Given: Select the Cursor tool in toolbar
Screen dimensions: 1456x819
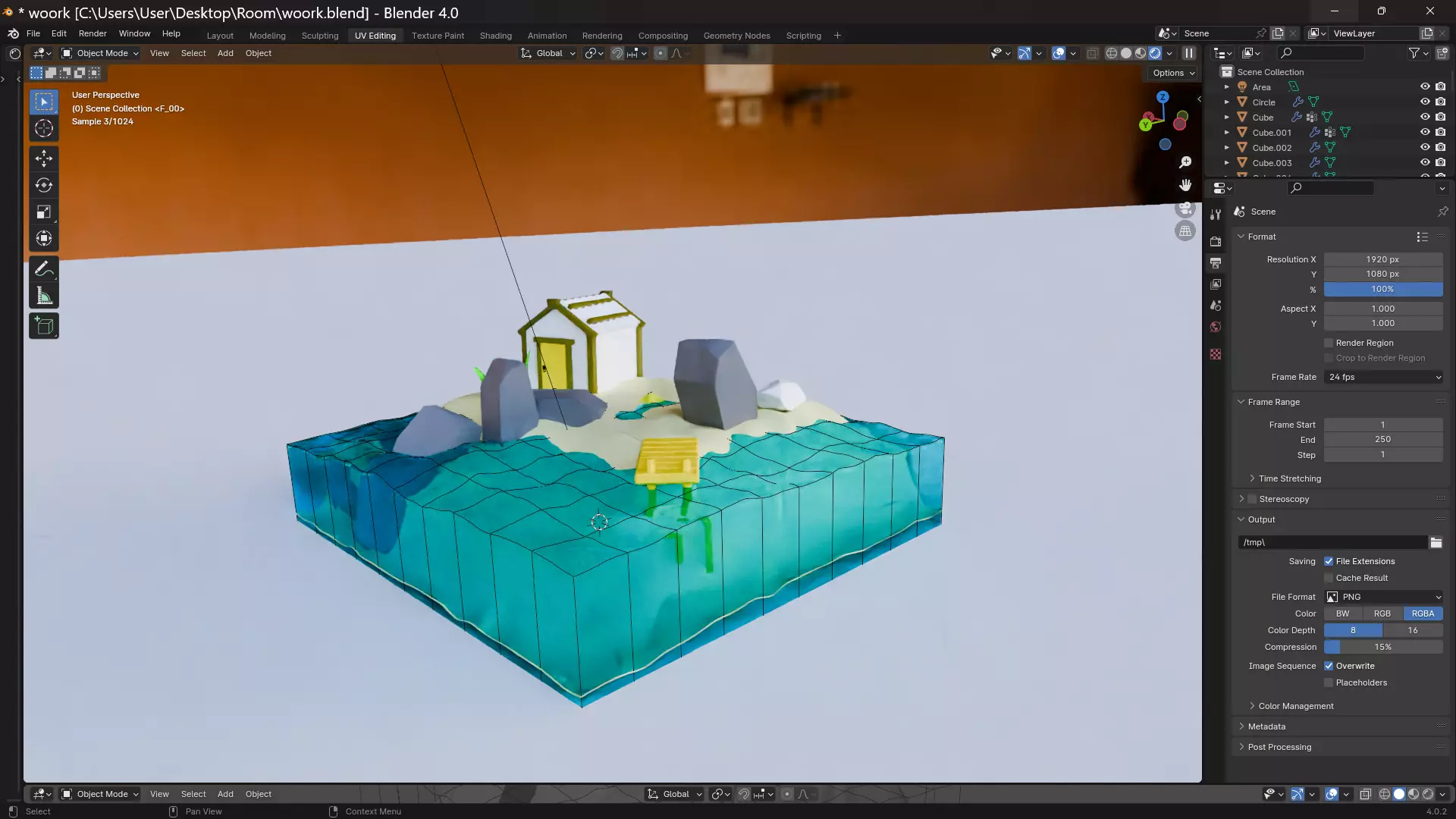Looking at the screenshot, I should pyautogui.click(x=44, y=129).
